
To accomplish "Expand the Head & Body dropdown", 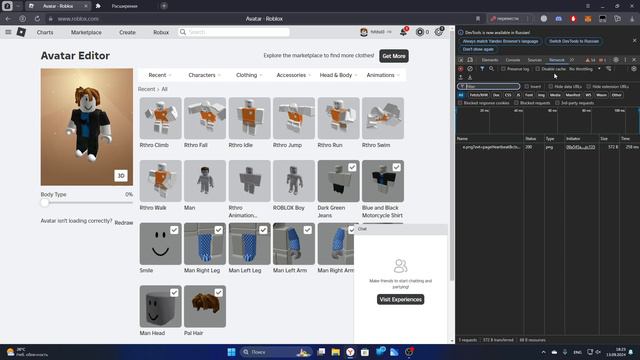I will point(338,75).
